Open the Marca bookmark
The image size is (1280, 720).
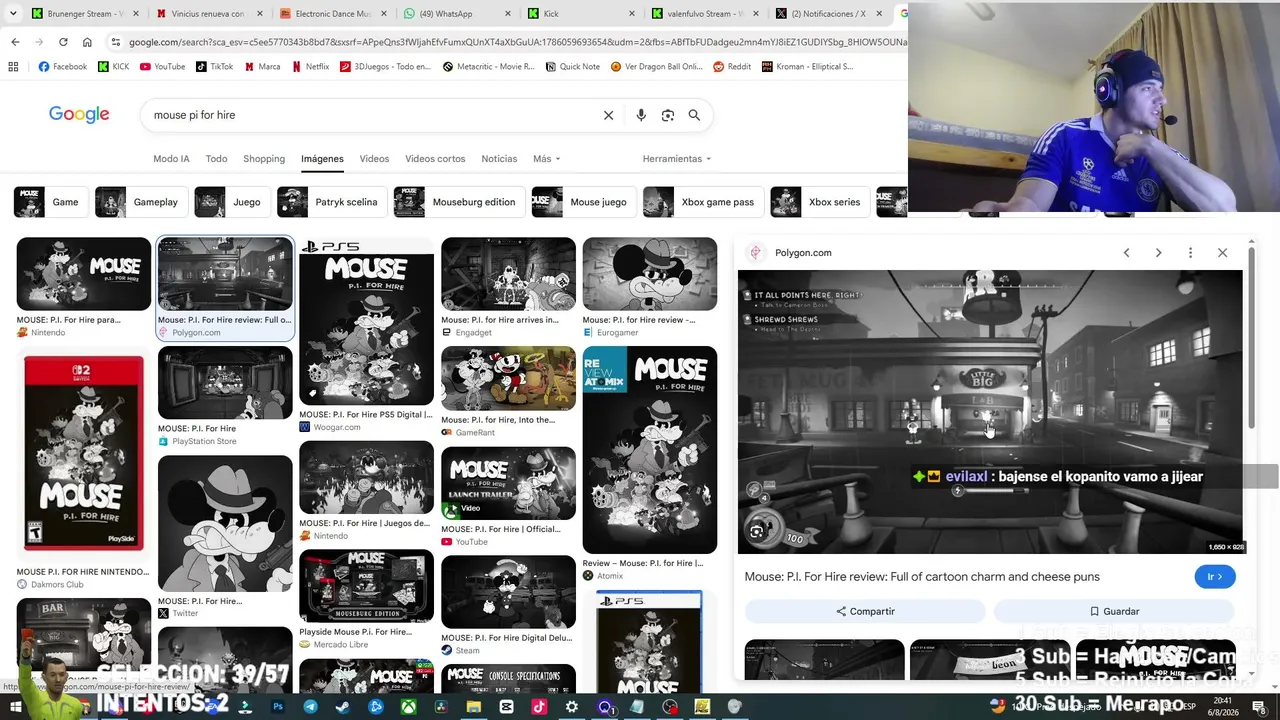[261, 67]
